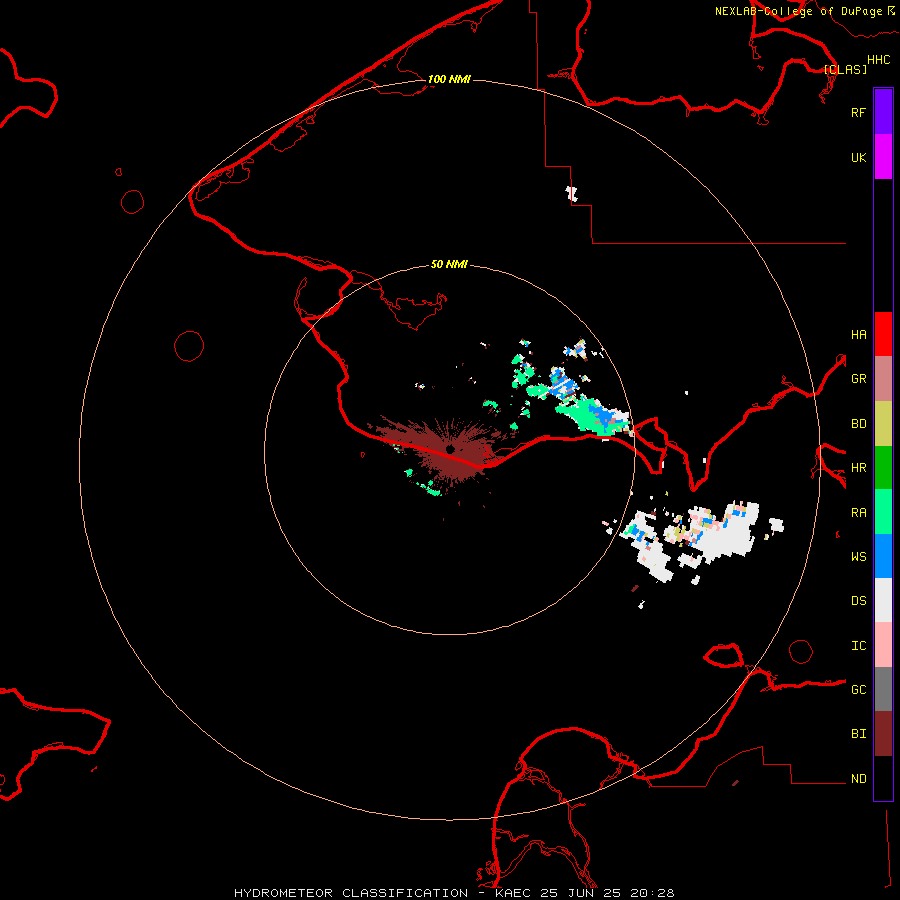900x900 pixels.
Task: Click the 'GR' legend label
Action: (858, 379)
